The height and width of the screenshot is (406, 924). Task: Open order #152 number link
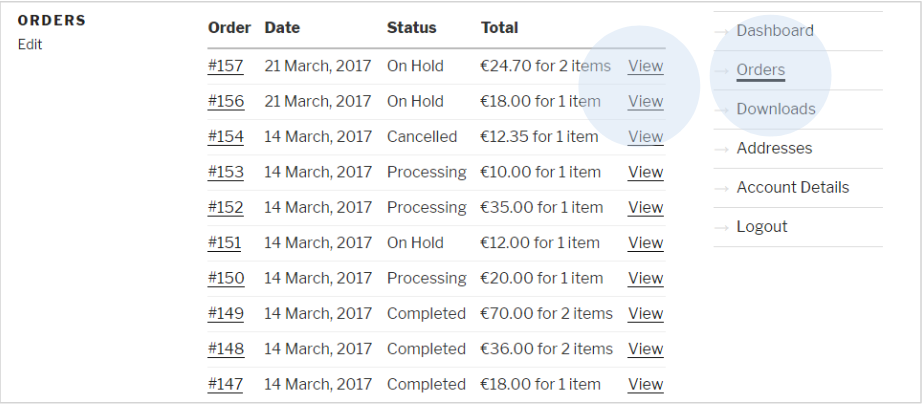(225, 207)
